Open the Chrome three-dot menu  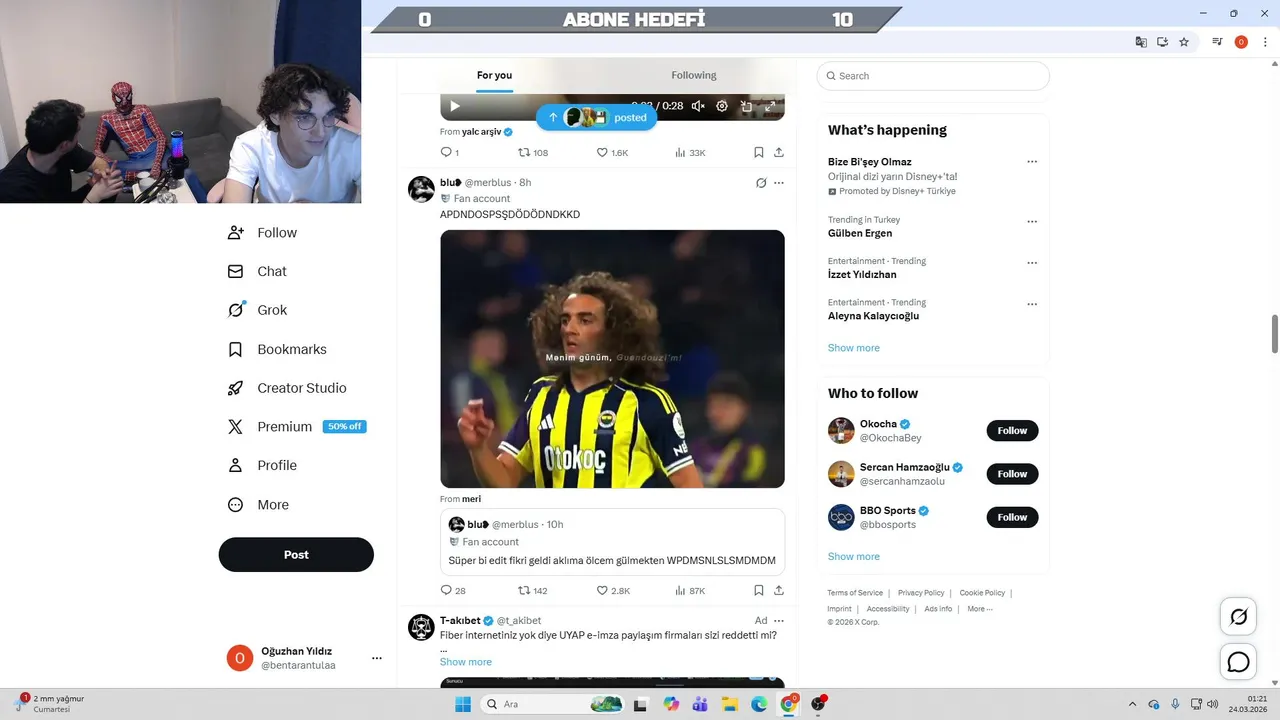[1265, 42]
